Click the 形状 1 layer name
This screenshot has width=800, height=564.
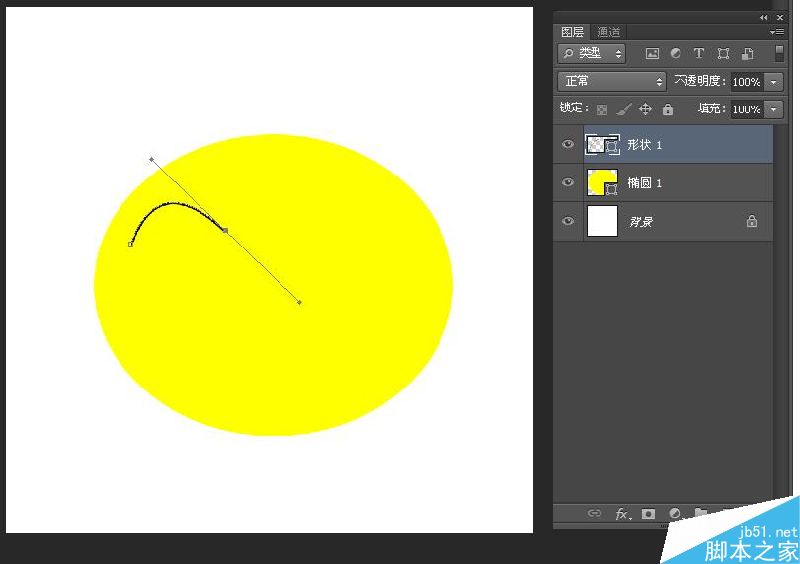[x=644, y=145]
